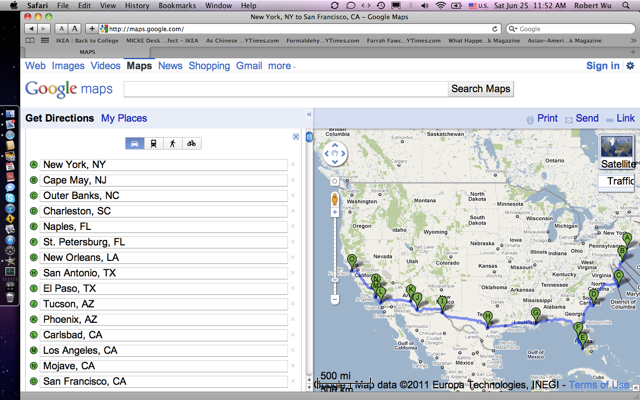Image resolution: width=640 pixels, height=400 pixels.
Task: Show more bookmarks overflow chevron
Action: [633, 40]
